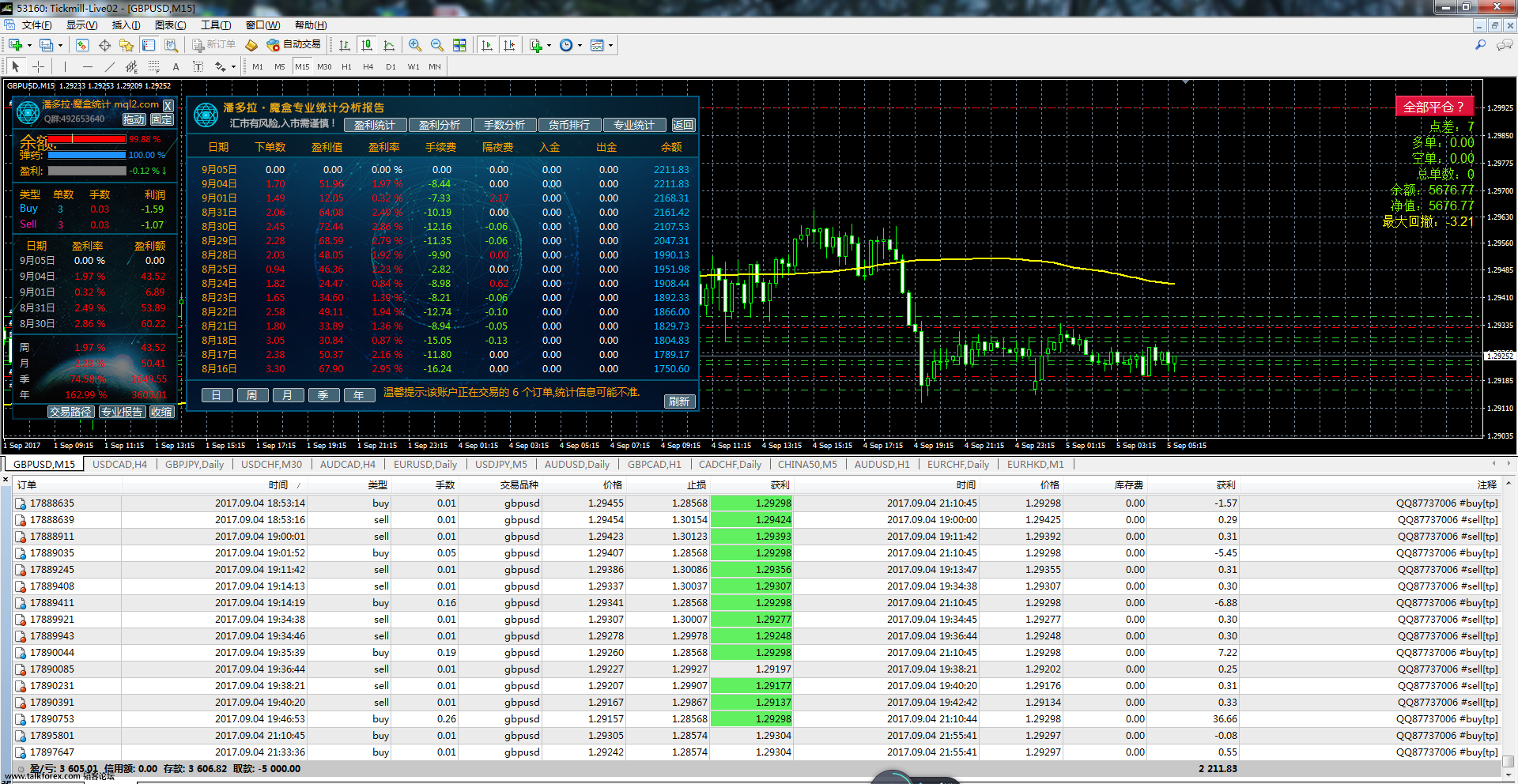
Task: Click the zoom out magnifier icon
Action: [x=437, y=45]
